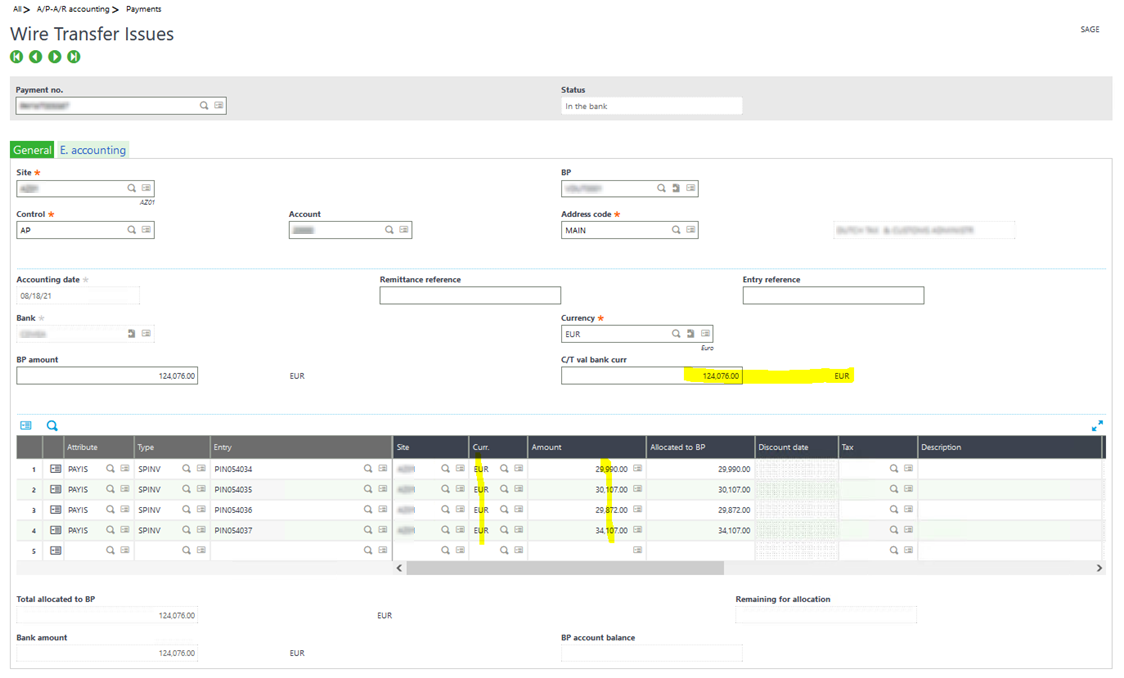
Task: Go to the previous payment record
Action: [35, 57]
